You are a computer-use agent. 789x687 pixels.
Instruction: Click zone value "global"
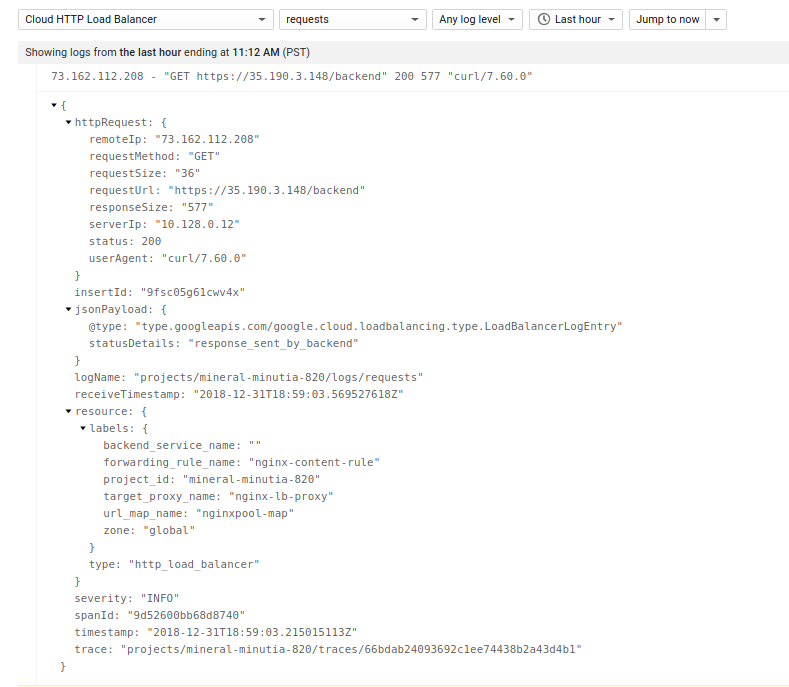point(169,531)
